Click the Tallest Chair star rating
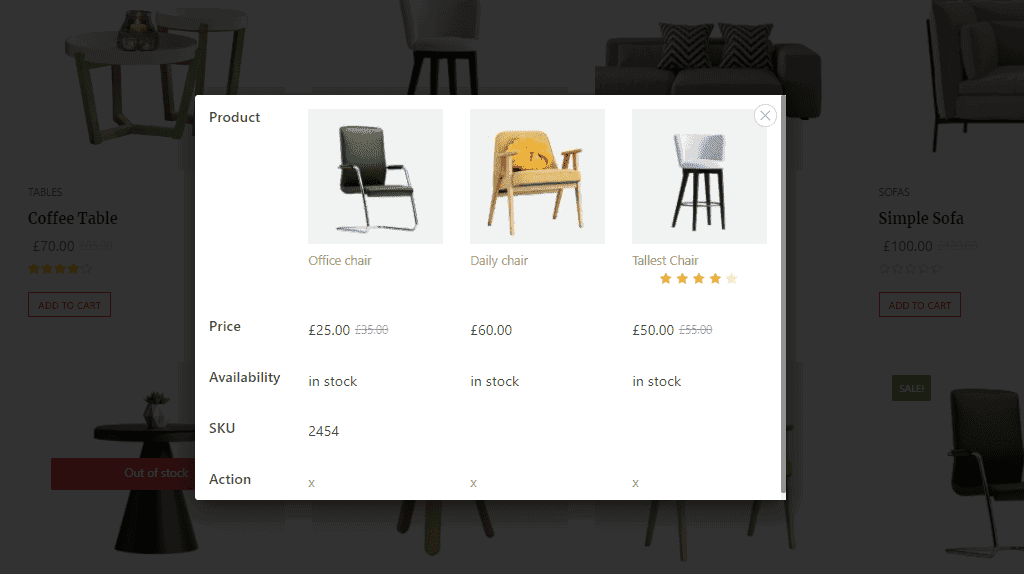 click(x=698, y=279)
